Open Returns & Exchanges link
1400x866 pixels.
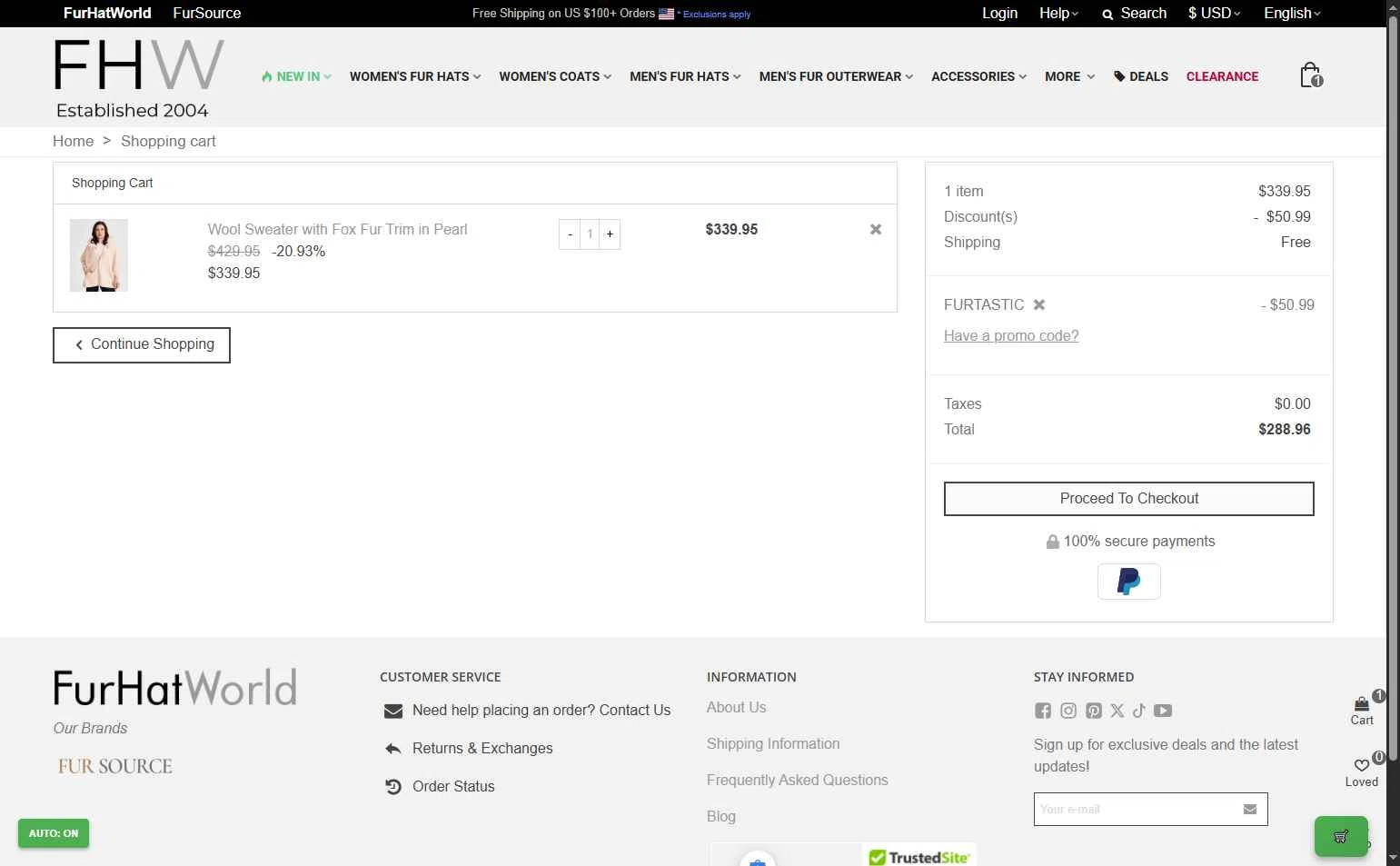click(482, 749)
